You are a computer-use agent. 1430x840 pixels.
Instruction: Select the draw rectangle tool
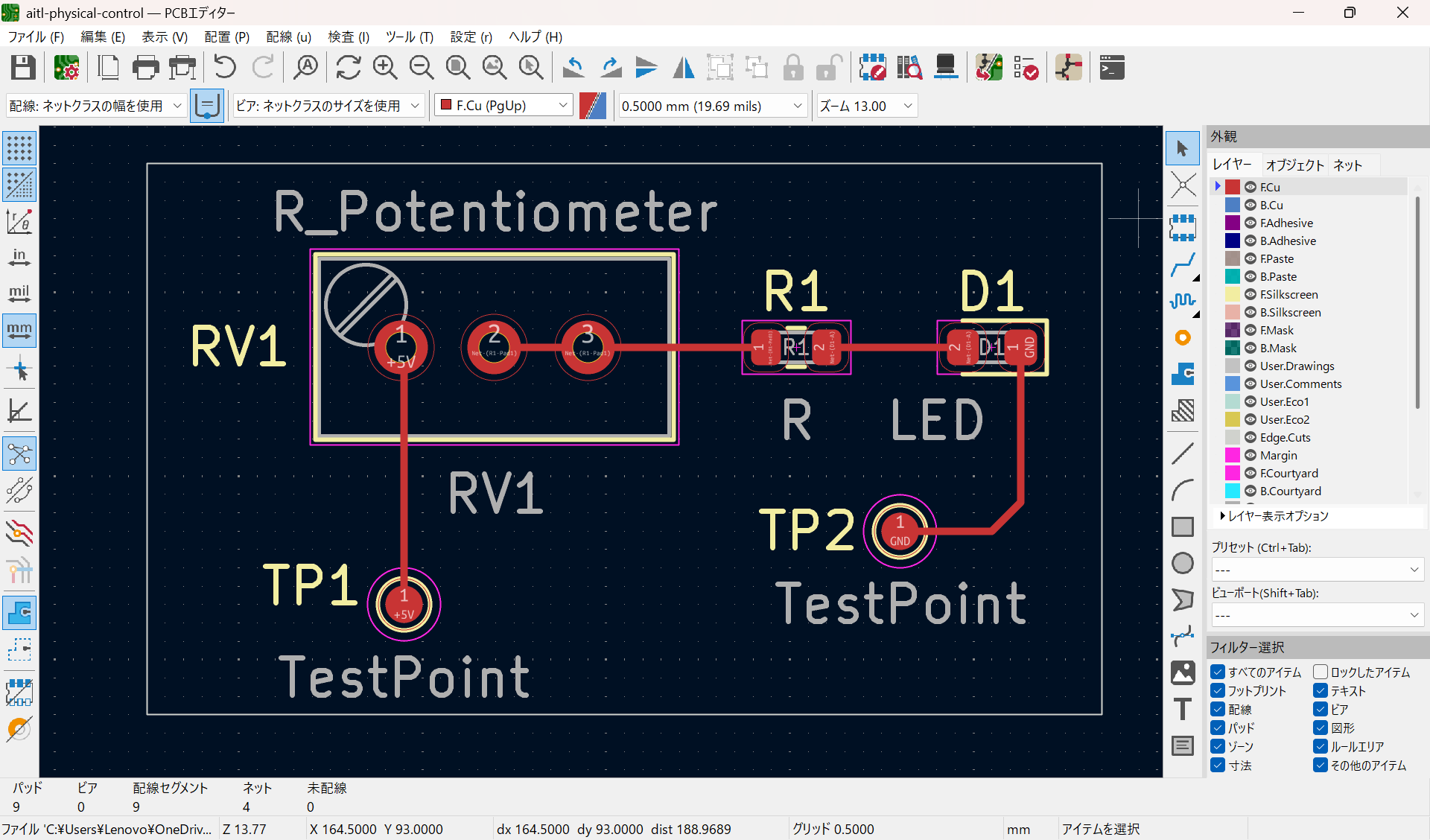(1183, 526)
